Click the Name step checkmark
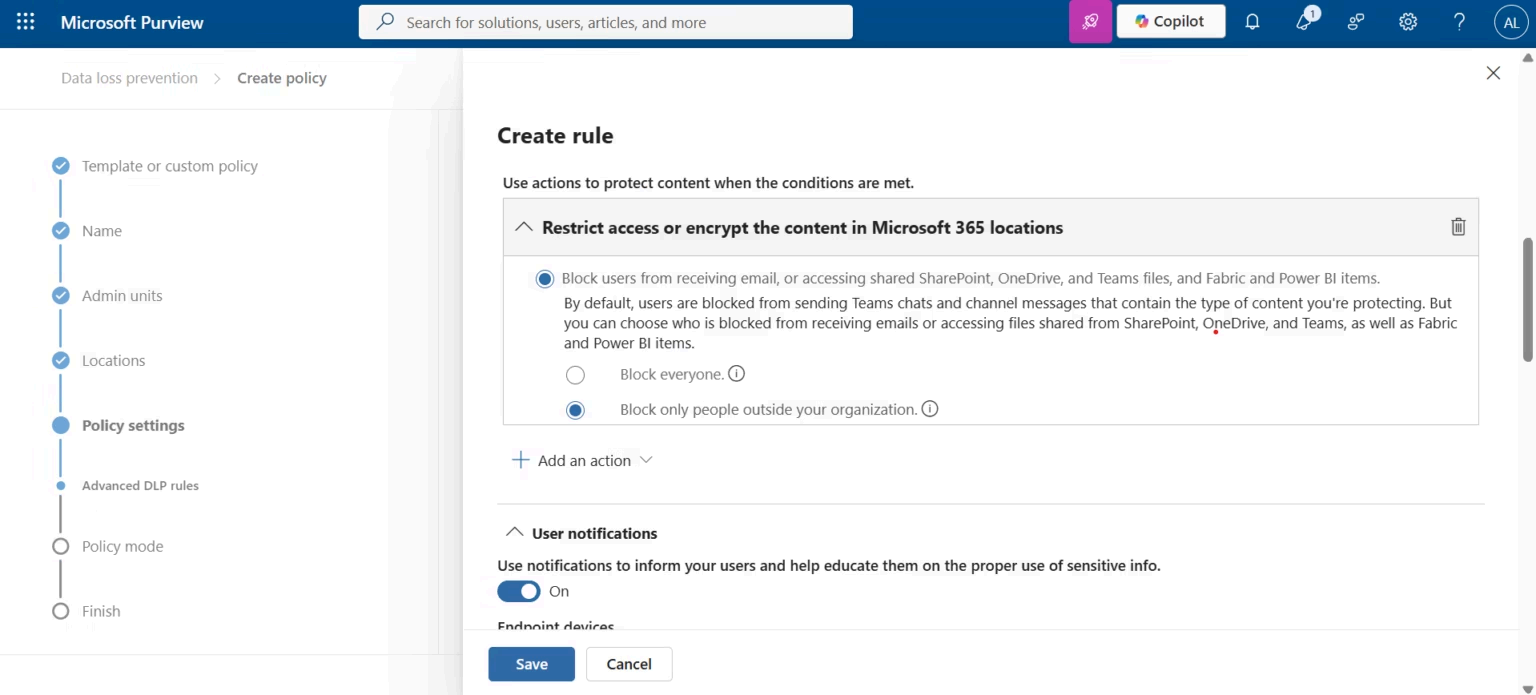Viewport: 1536px width, 695px height. (61, 231)
